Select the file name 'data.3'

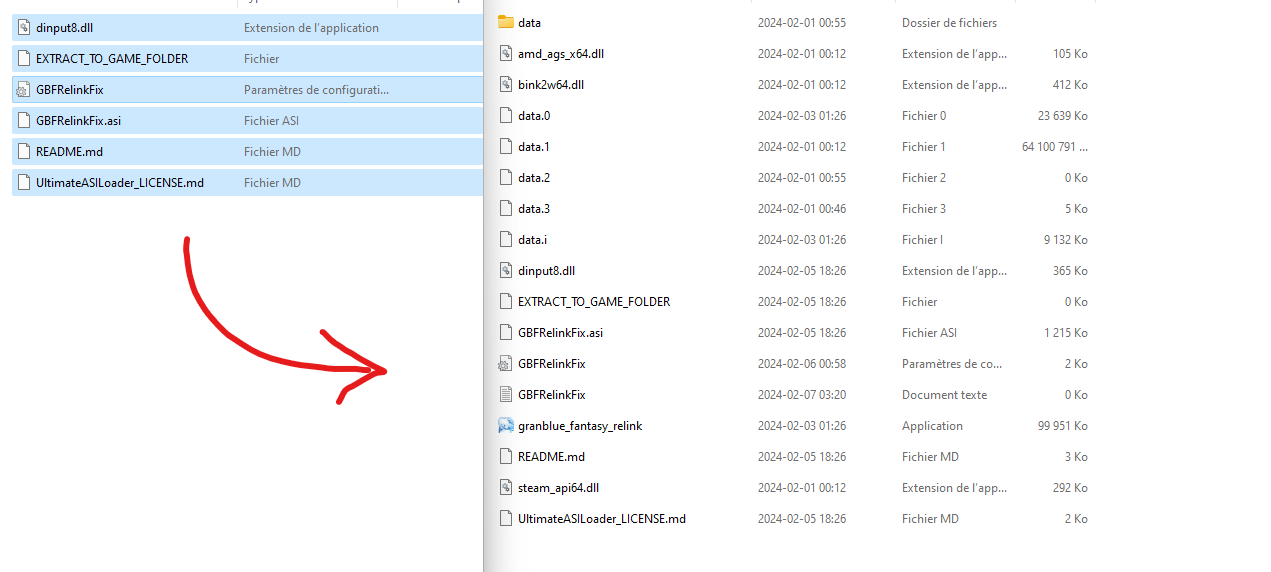(534, 208)
